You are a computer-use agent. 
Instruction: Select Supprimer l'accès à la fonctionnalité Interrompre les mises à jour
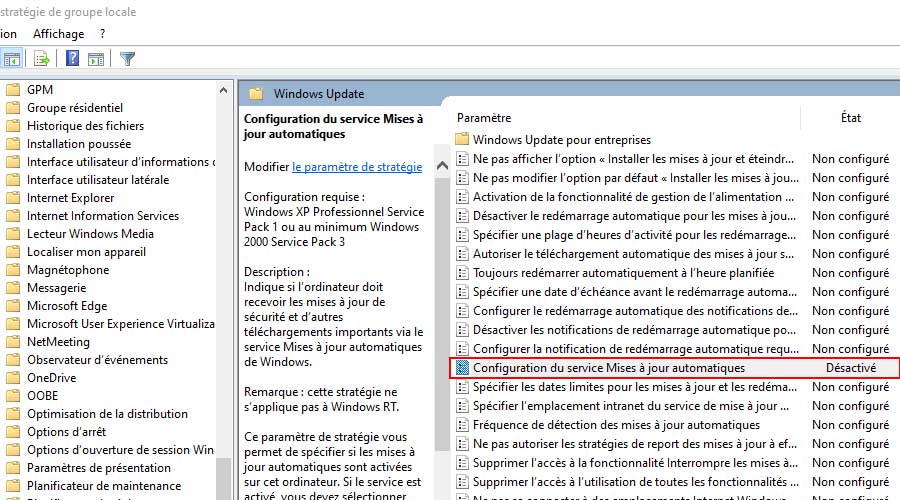click(635, 463)
